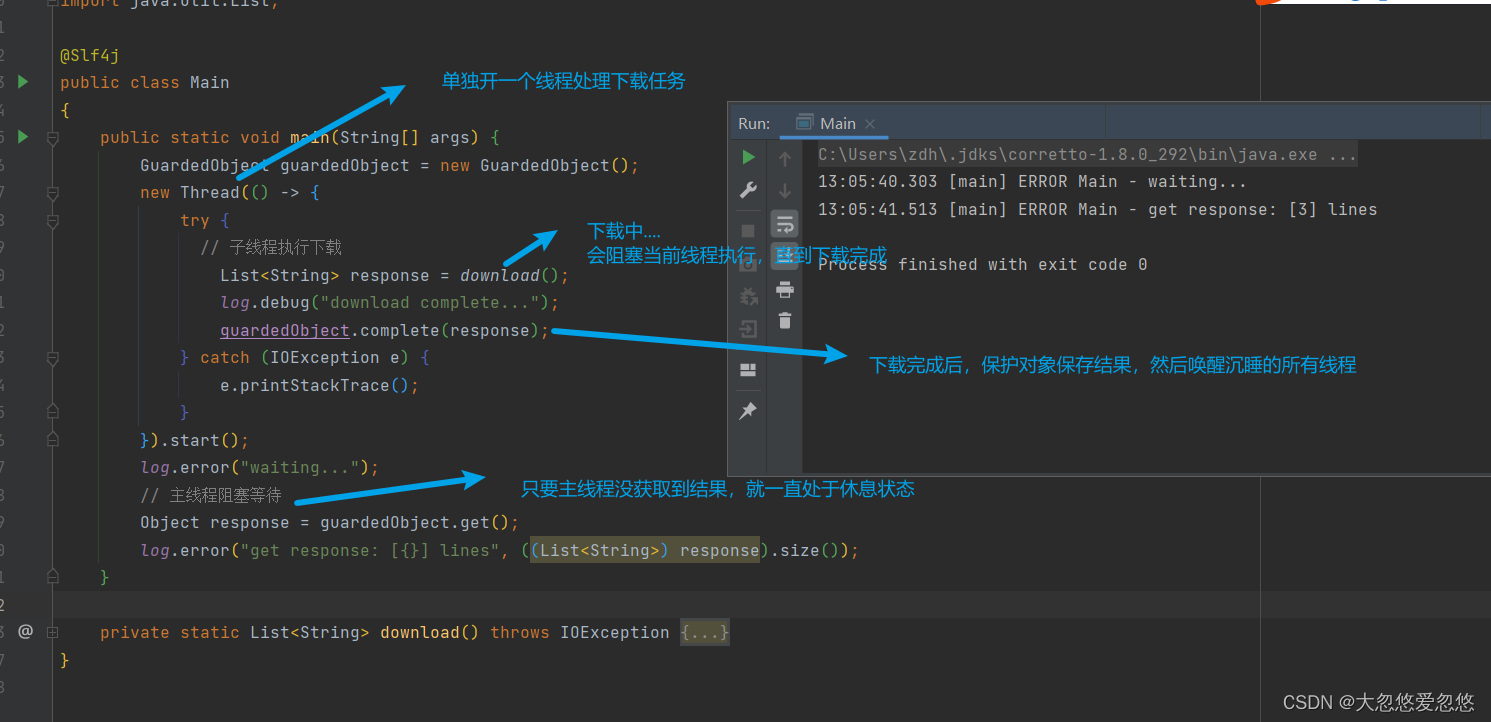This screenshot has width=1491, height=722.
Task: Click Down the stack trace arrow
Action: coord(785,190)
